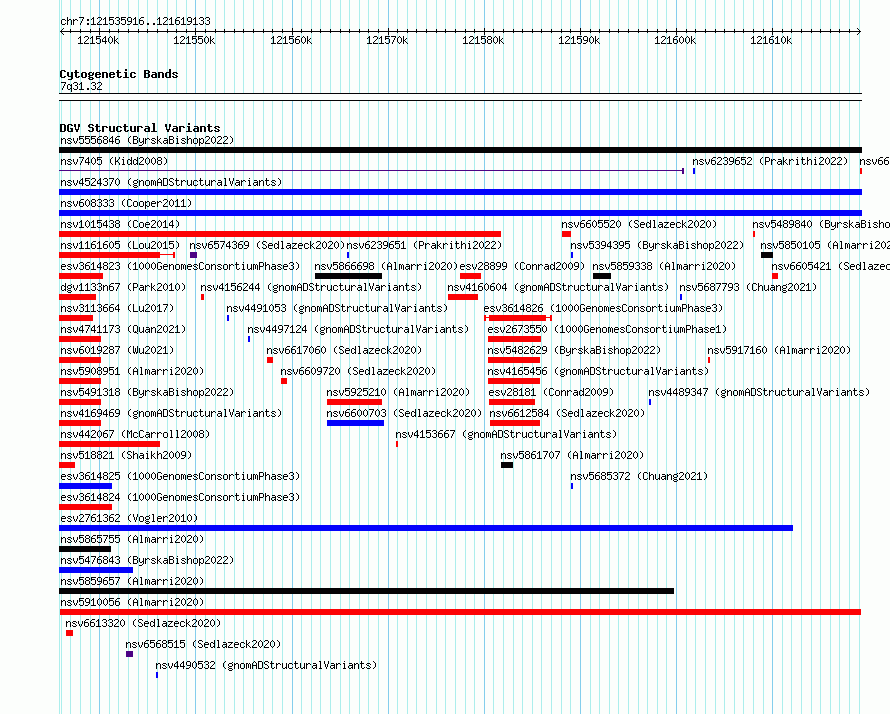890x714 pixels.
Task: Click nsv5685372 (Chuang2021) label
Action: point(639,476)
